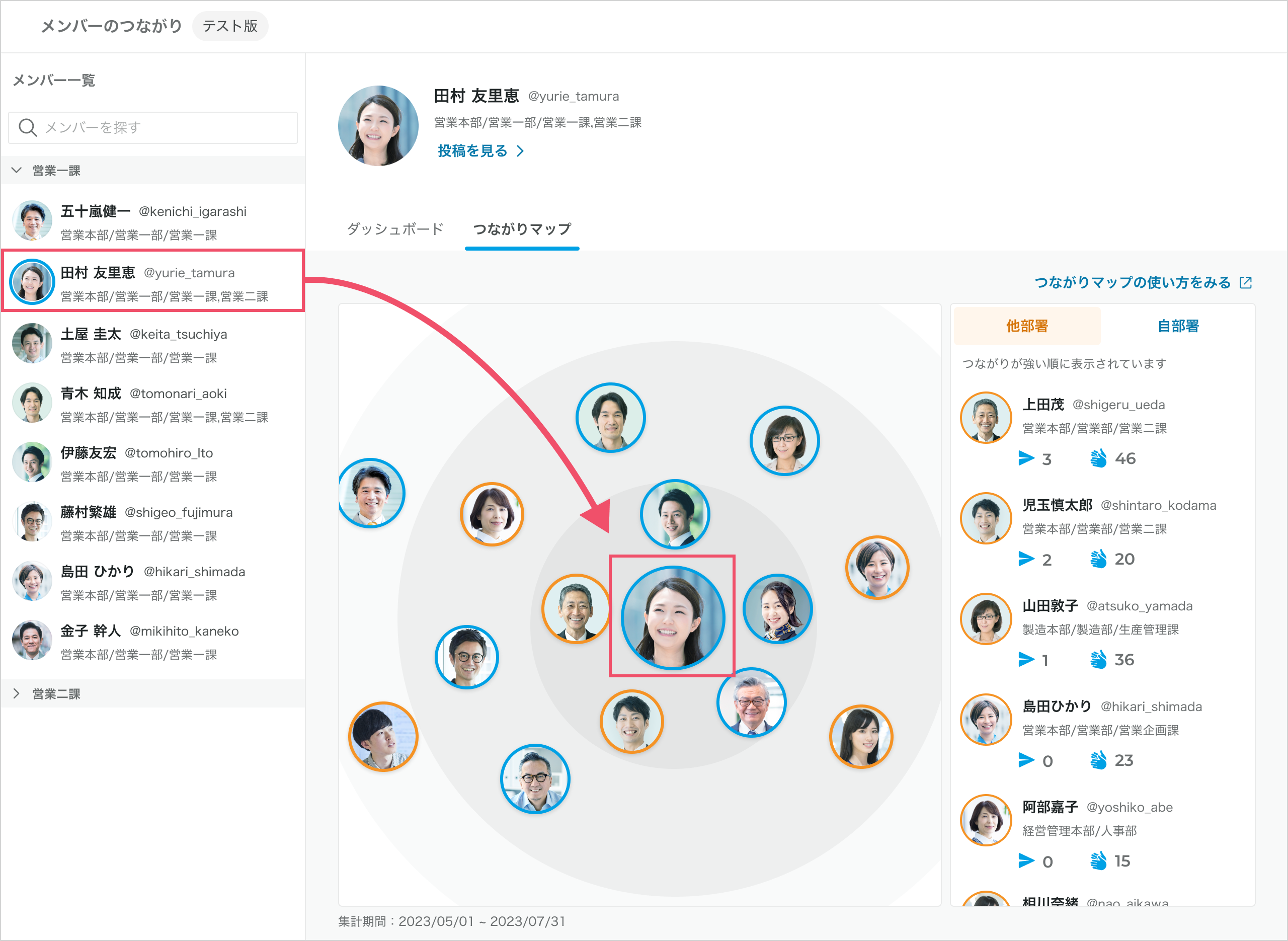Click 島田ひかり's avatar in the connection list

point(986,720)
